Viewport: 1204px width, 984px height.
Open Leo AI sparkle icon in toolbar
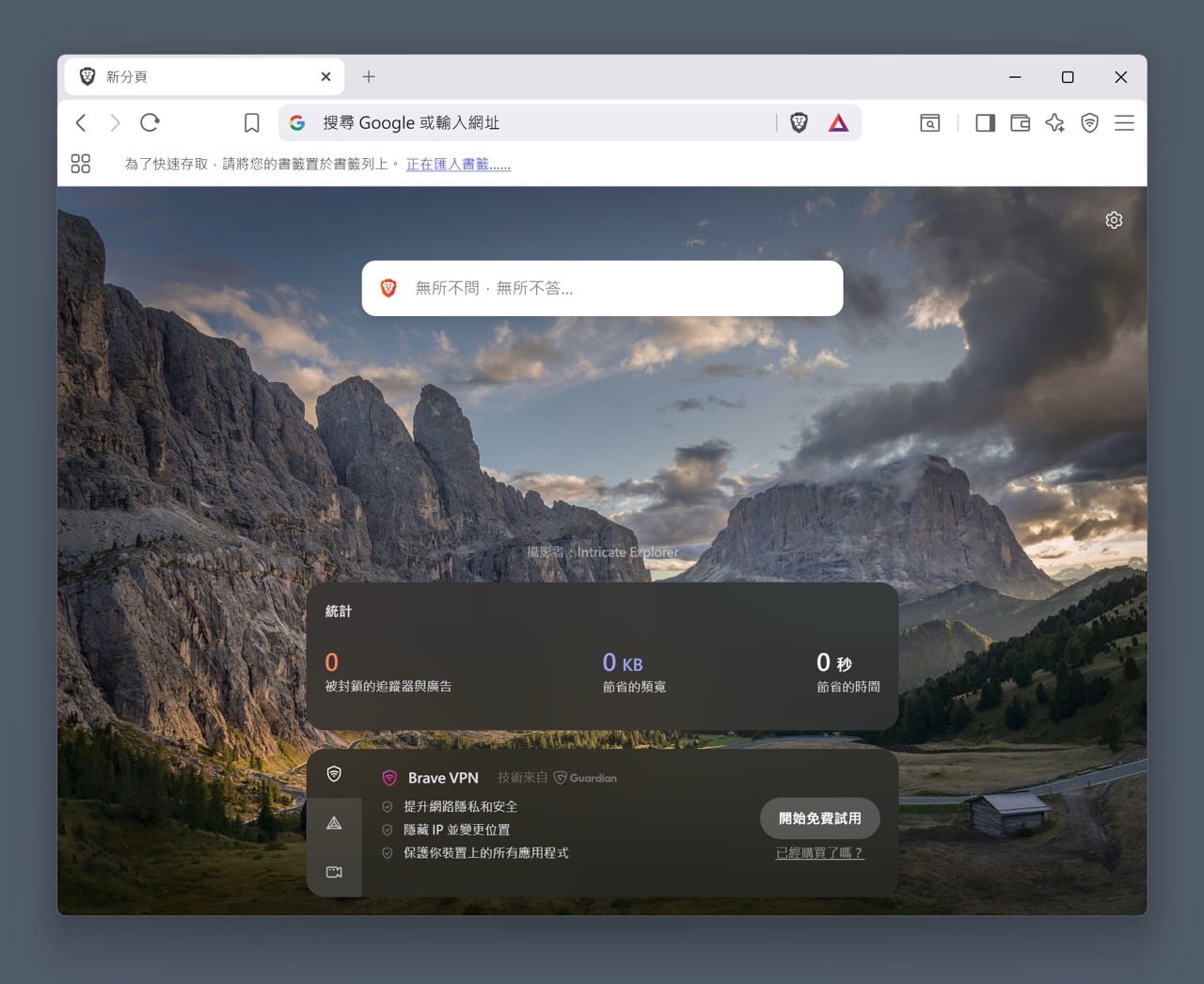(x=1054, y=122)
